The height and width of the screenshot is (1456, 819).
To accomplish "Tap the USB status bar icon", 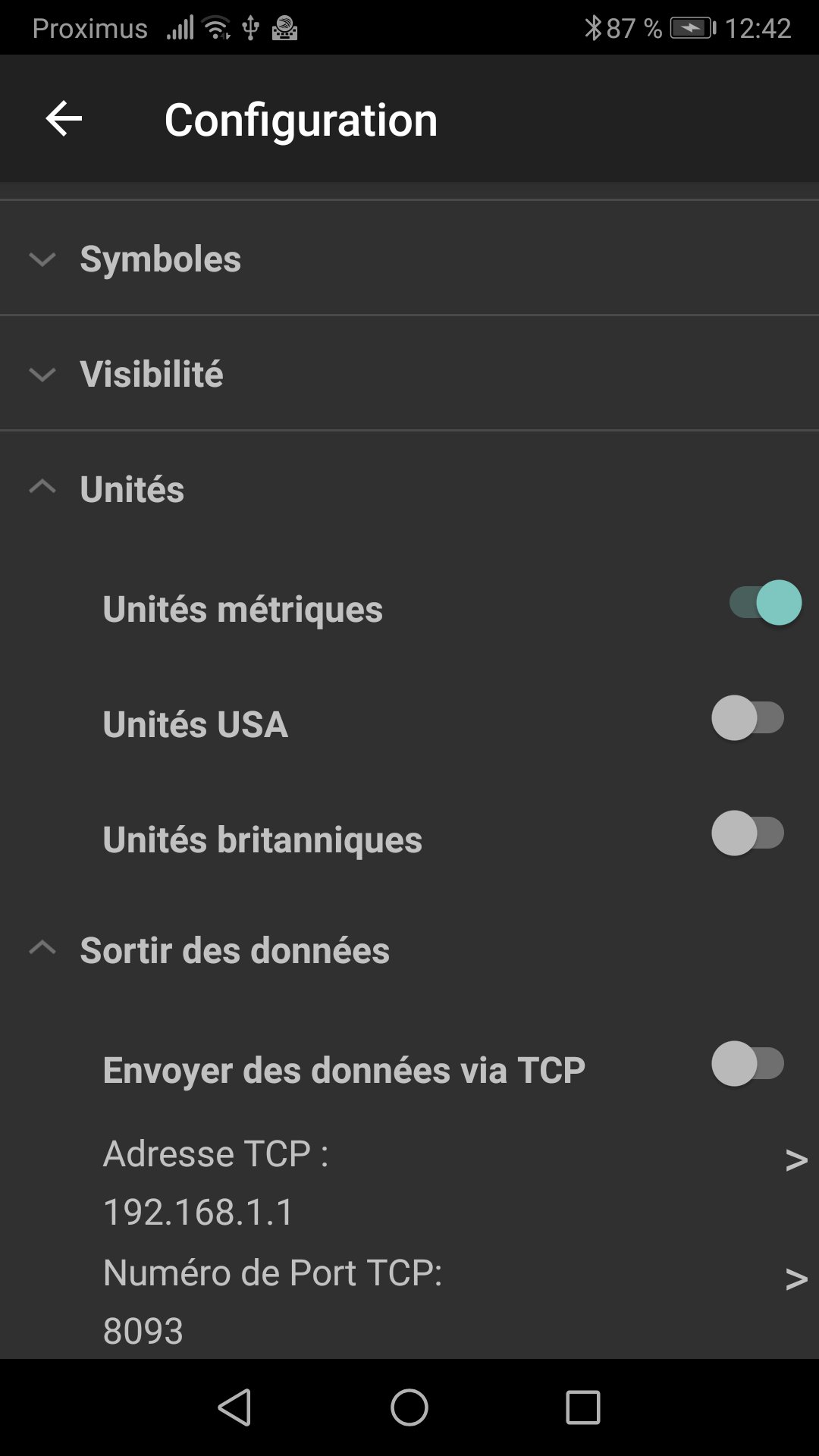I will pos(250,28).
